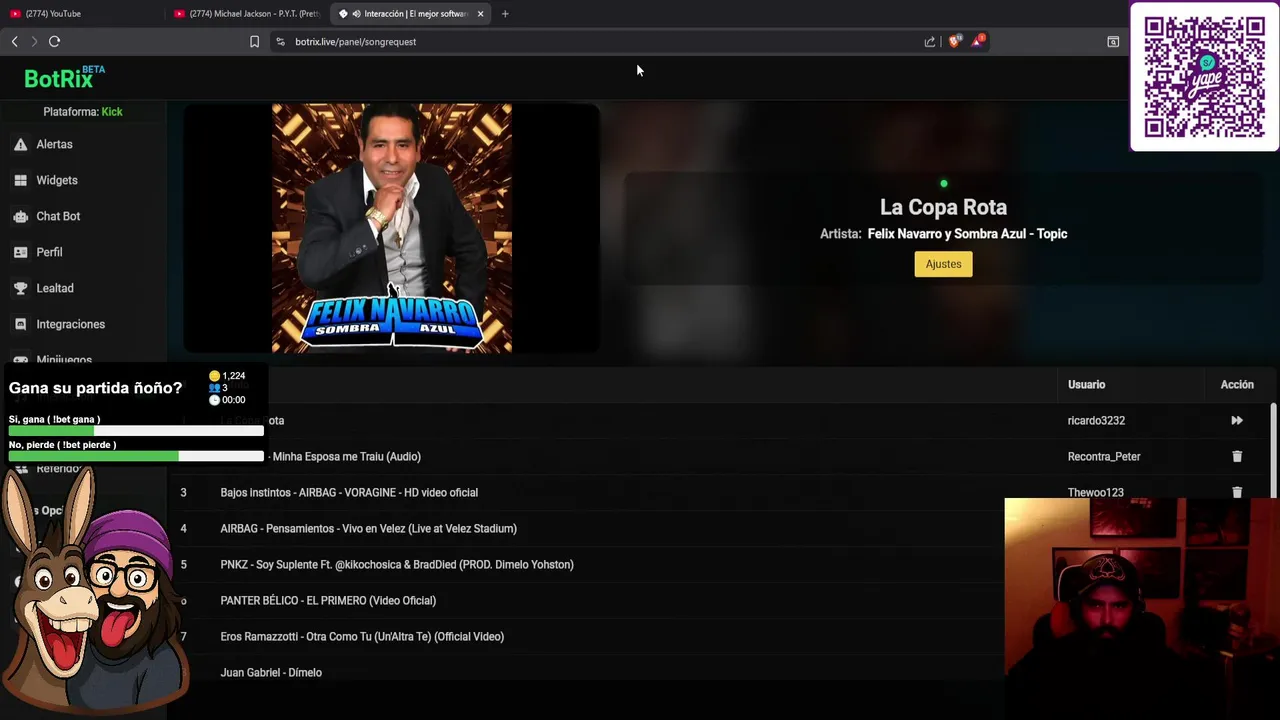Click the Chat Bot robot icon
Image resolution: width=1280 pixels, height=720 pixels.
[20, 216]
